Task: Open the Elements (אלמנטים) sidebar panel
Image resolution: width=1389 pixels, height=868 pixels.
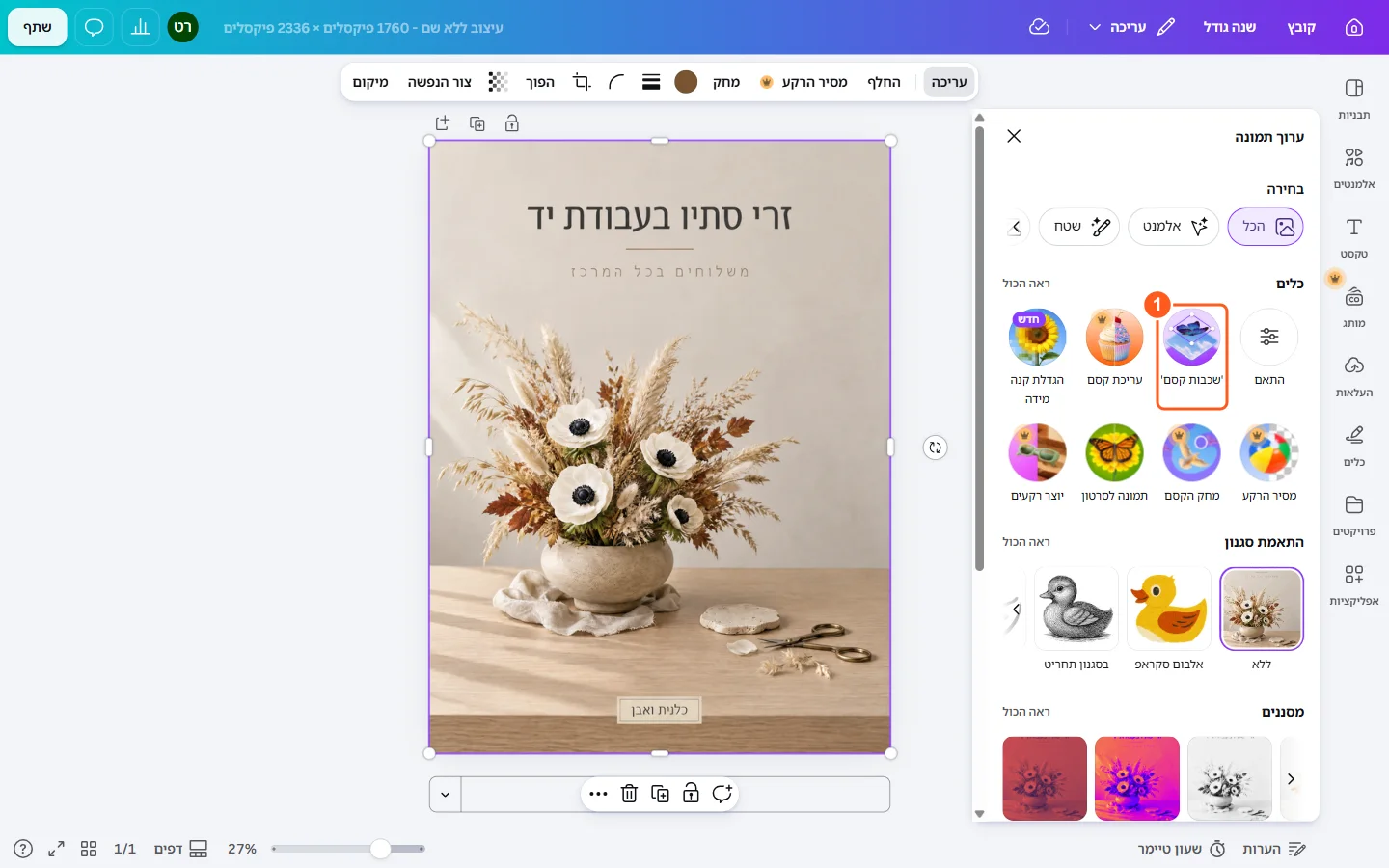Action: pyautogui.click(x=1354, y=169)
